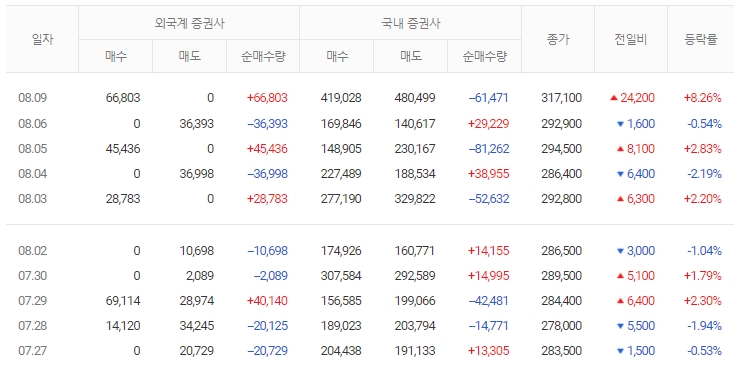Click the -1.94% change rate

tap(704, 326)
